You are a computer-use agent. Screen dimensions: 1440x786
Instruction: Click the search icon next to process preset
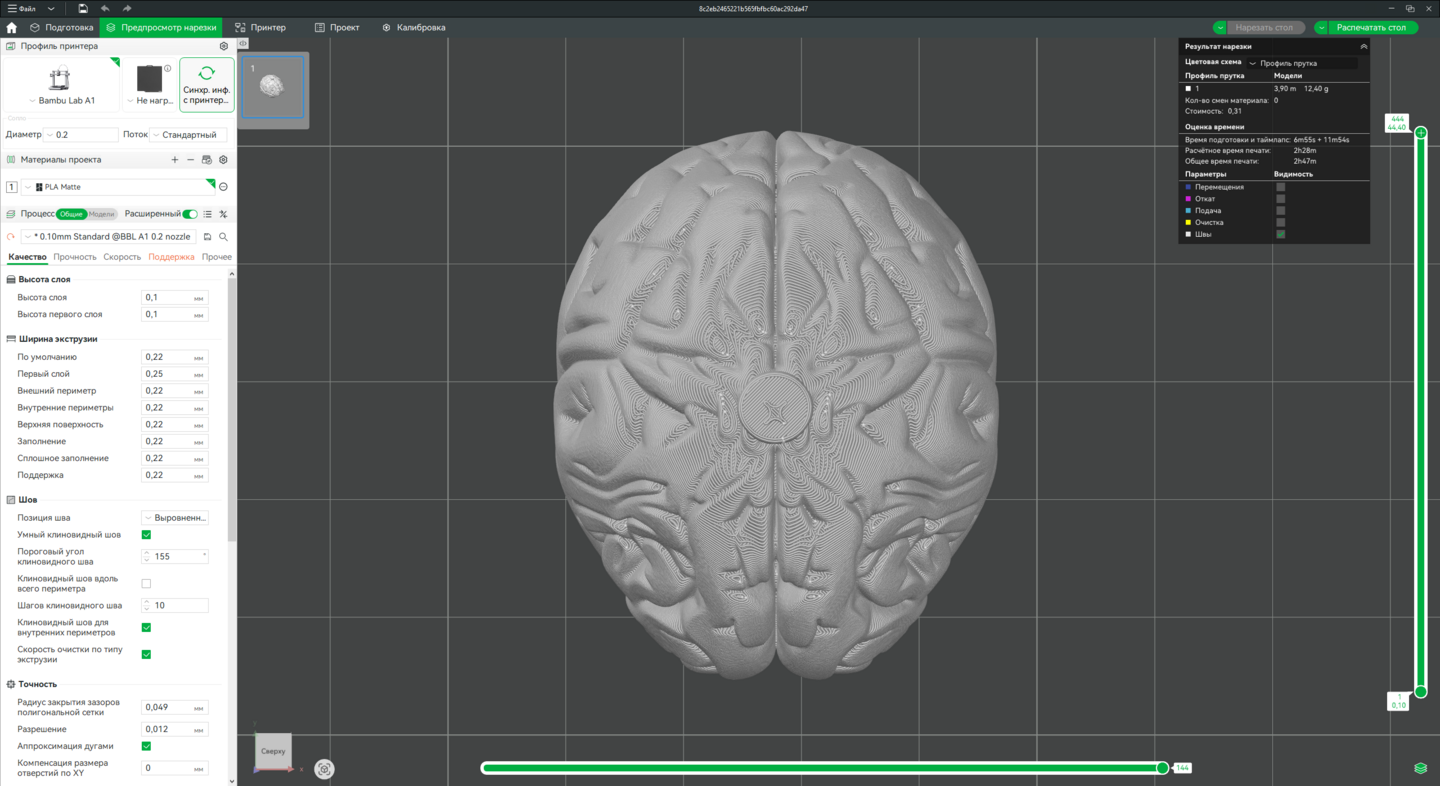coord(223,237)
